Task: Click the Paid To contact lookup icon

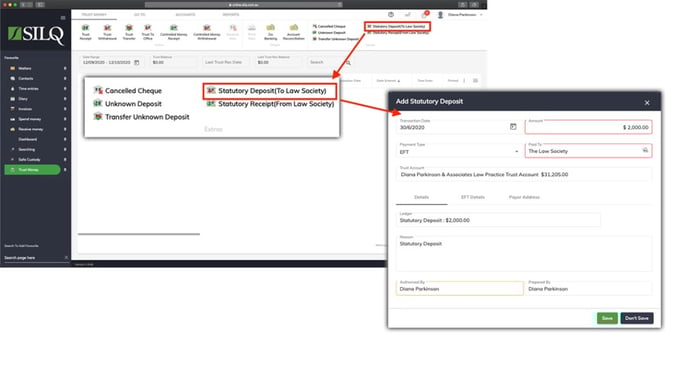Action: pyautogui.click(x=645, y=151)
